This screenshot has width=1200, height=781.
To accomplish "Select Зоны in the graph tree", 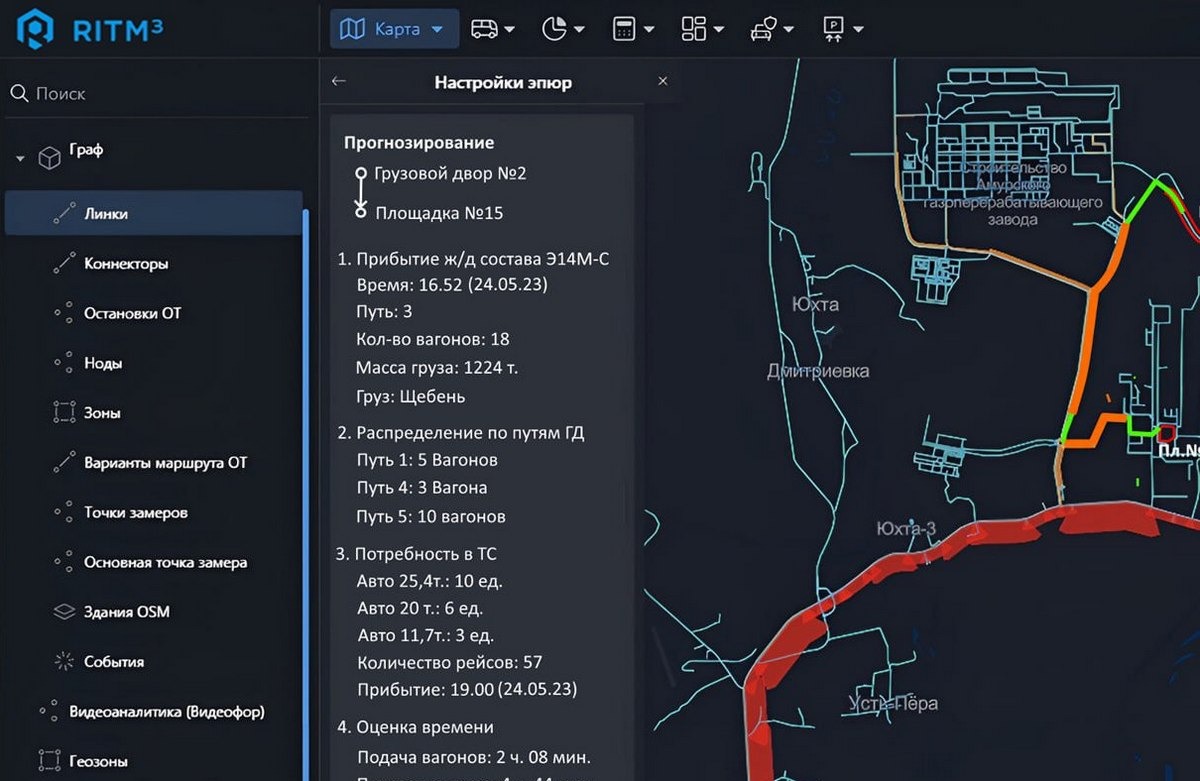I will click(x=102, y=413).
